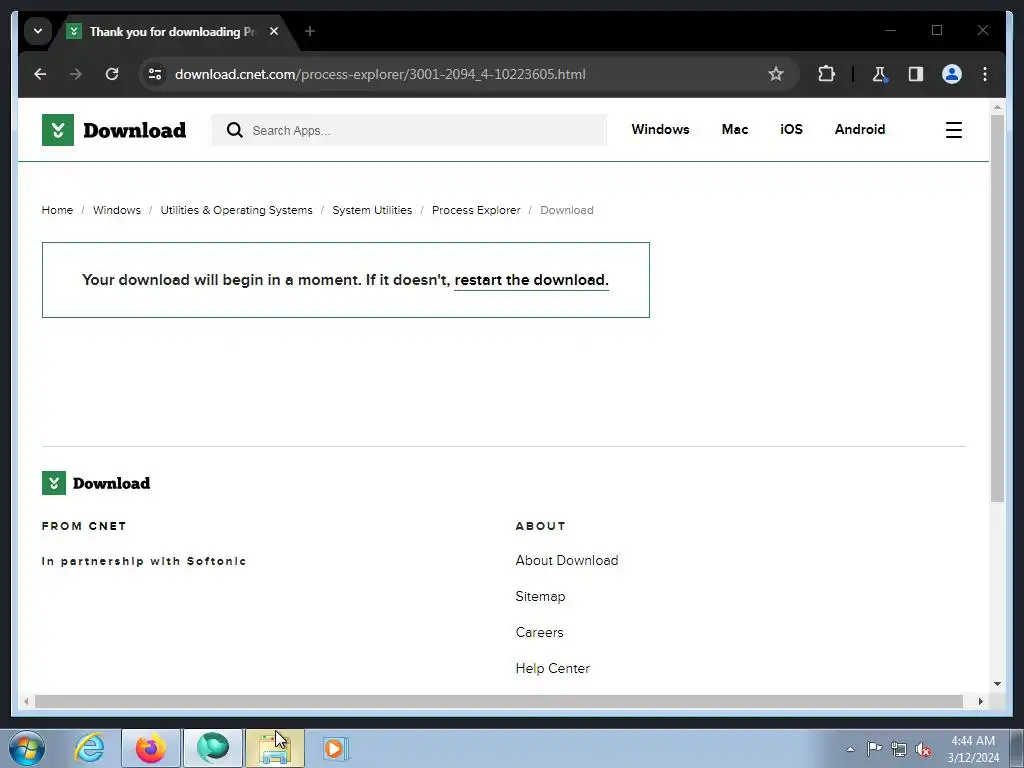The image size is (1024, 768).
Task: Close the 'Thank you for downloading' tab
Action: (274, 31)
